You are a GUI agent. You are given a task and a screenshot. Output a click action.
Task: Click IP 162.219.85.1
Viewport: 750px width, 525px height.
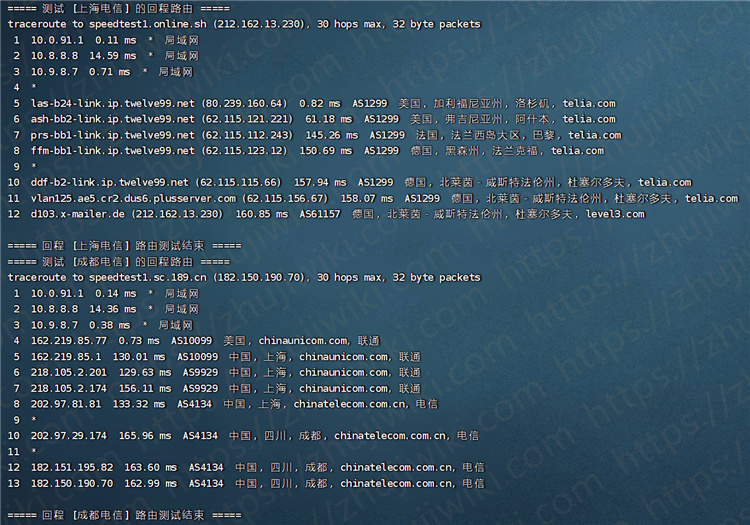(x=66, y=356)
